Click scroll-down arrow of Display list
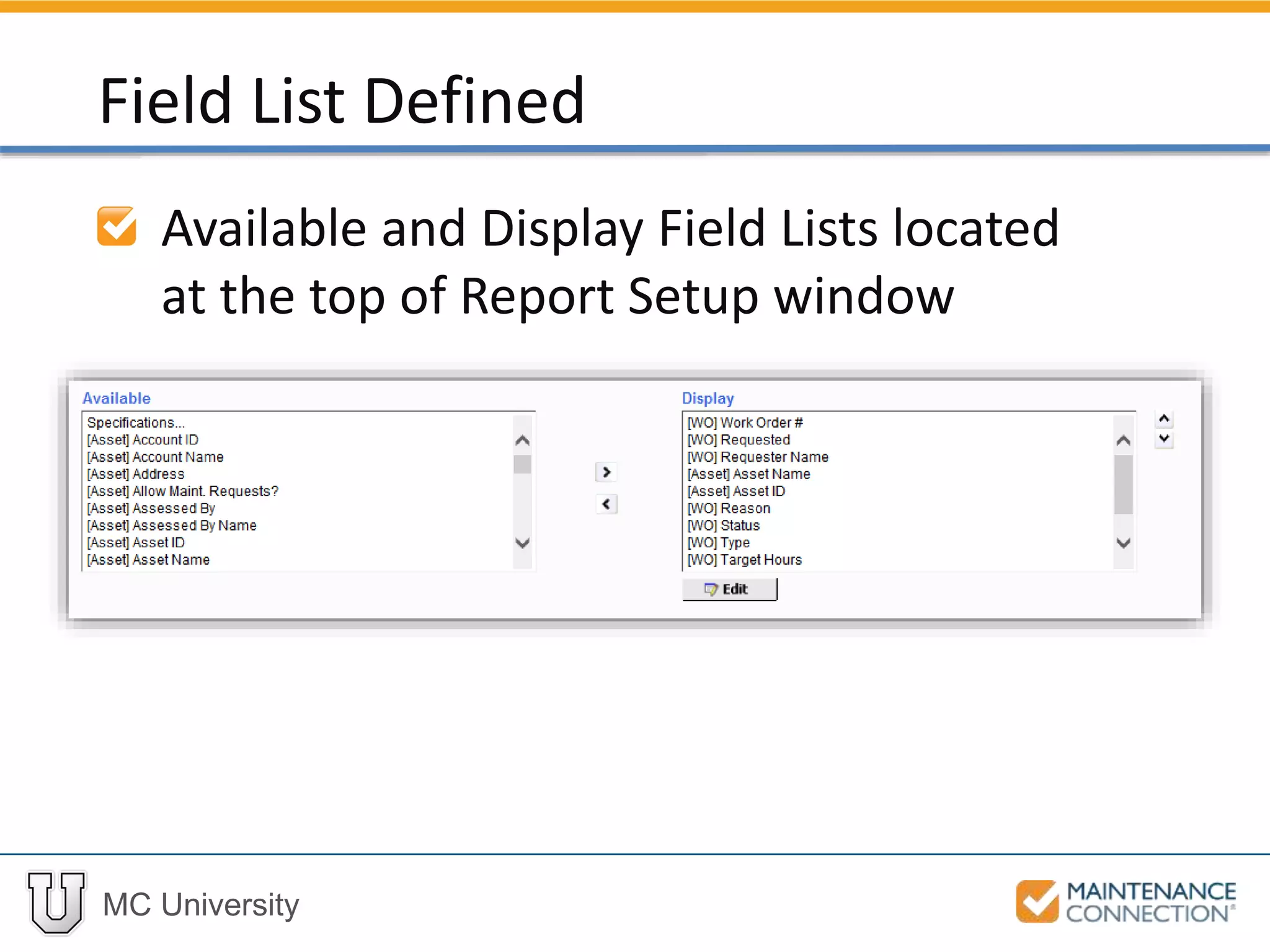This screenshot has height=952, width=1270. point(1123,543)
